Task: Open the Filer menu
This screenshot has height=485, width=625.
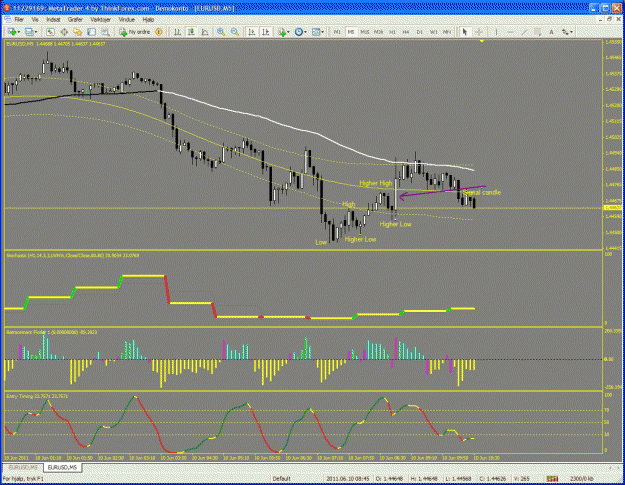Action: pos(19,19)
